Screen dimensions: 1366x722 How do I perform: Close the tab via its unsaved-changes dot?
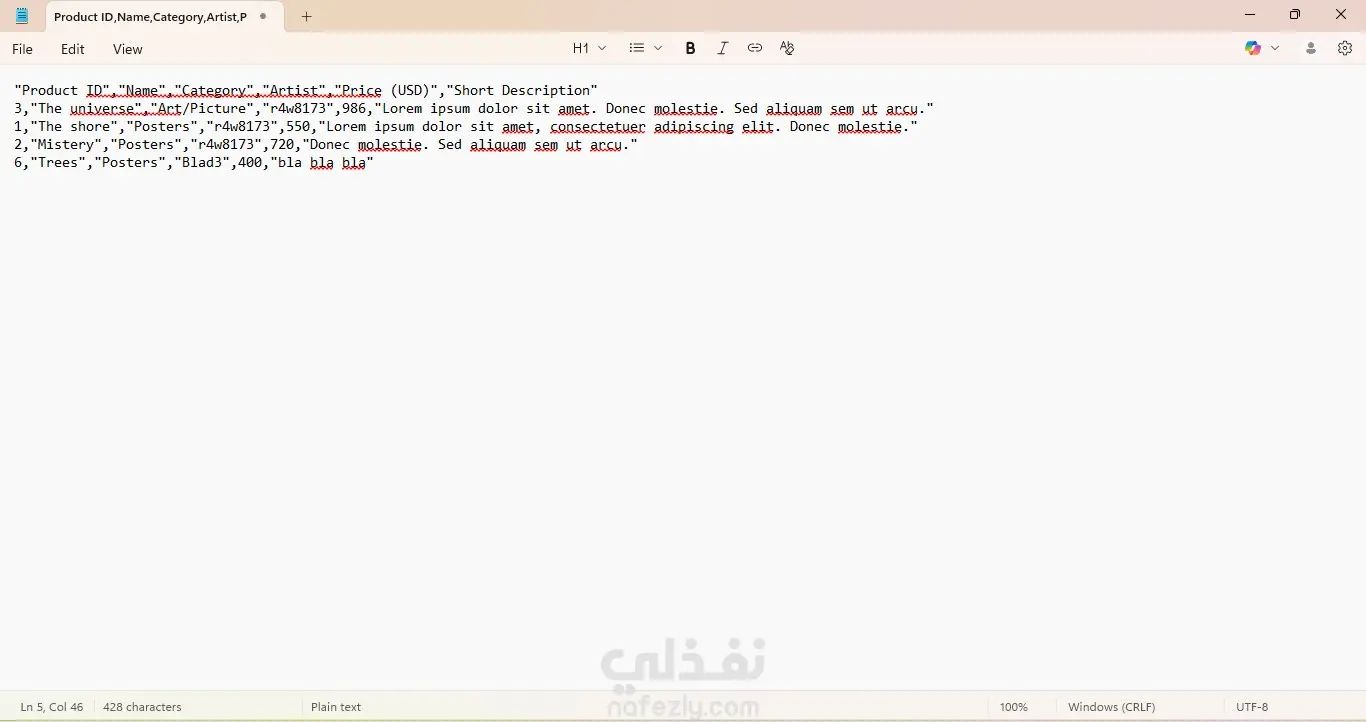click(263, 17)
